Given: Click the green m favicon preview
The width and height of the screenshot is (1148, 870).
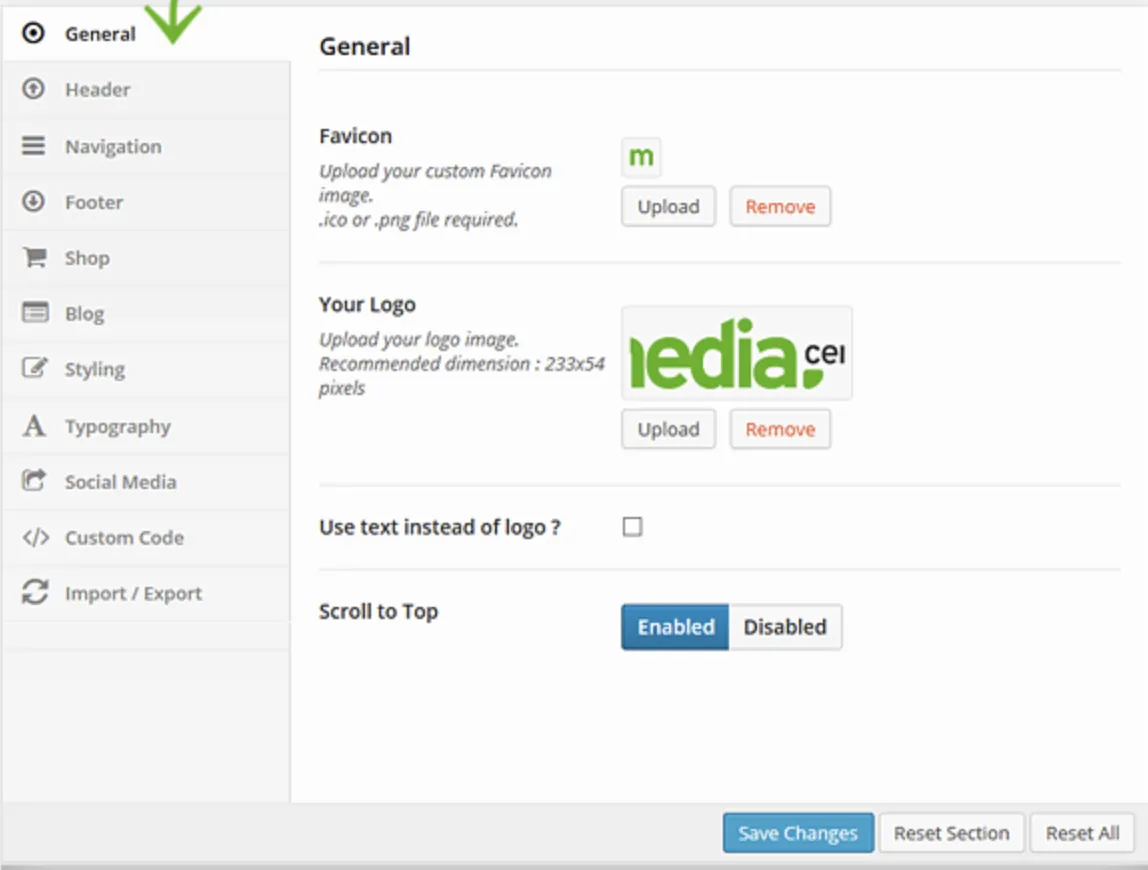Looking at the screenshot, I should [x=641, y=157].
